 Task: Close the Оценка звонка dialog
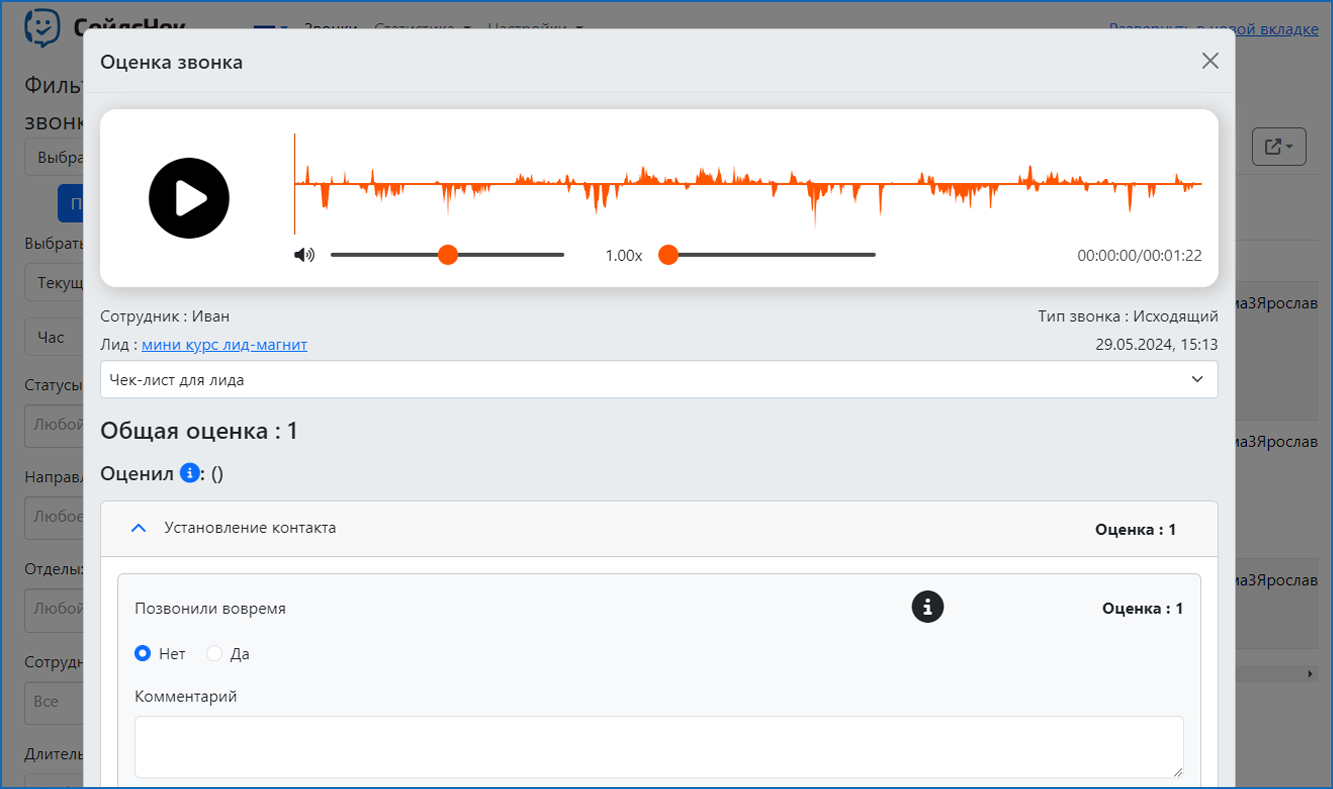click(x=1210, y=61)
